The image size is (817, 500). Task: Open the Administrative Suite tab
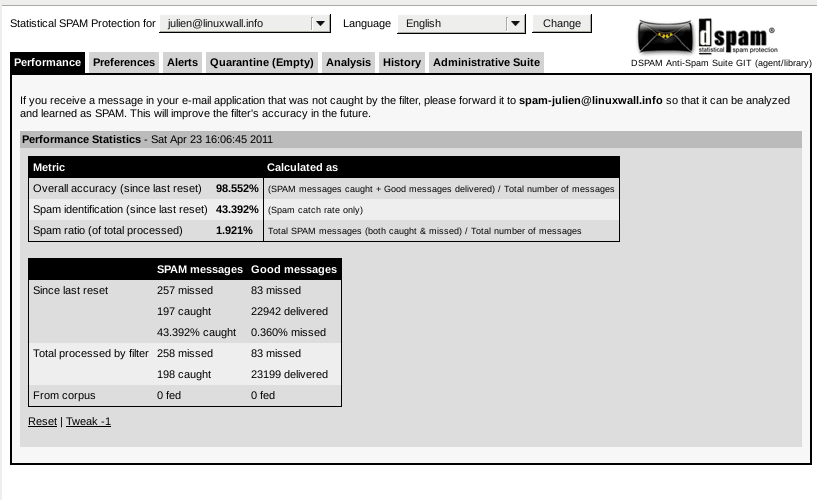point(486,62)
